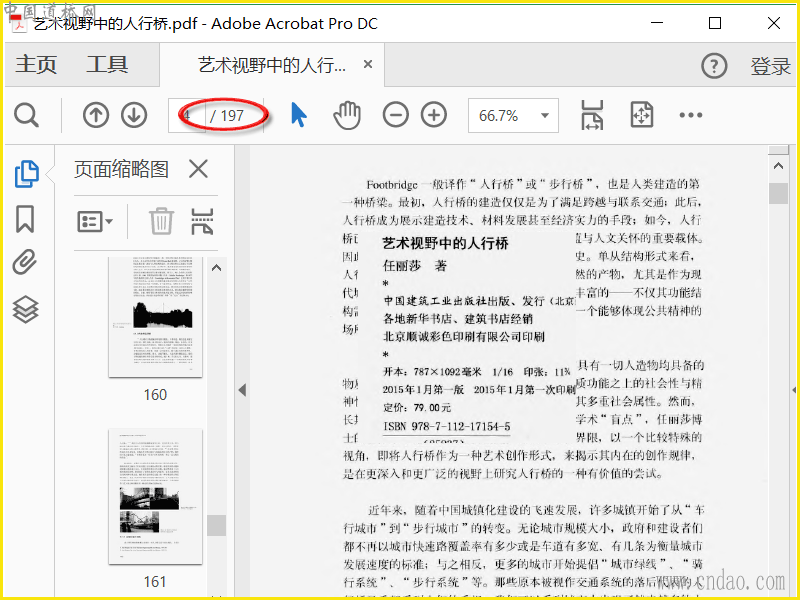Open the search magnifier tool
Screen dimensions: 800x600
(x=26, y=115)
